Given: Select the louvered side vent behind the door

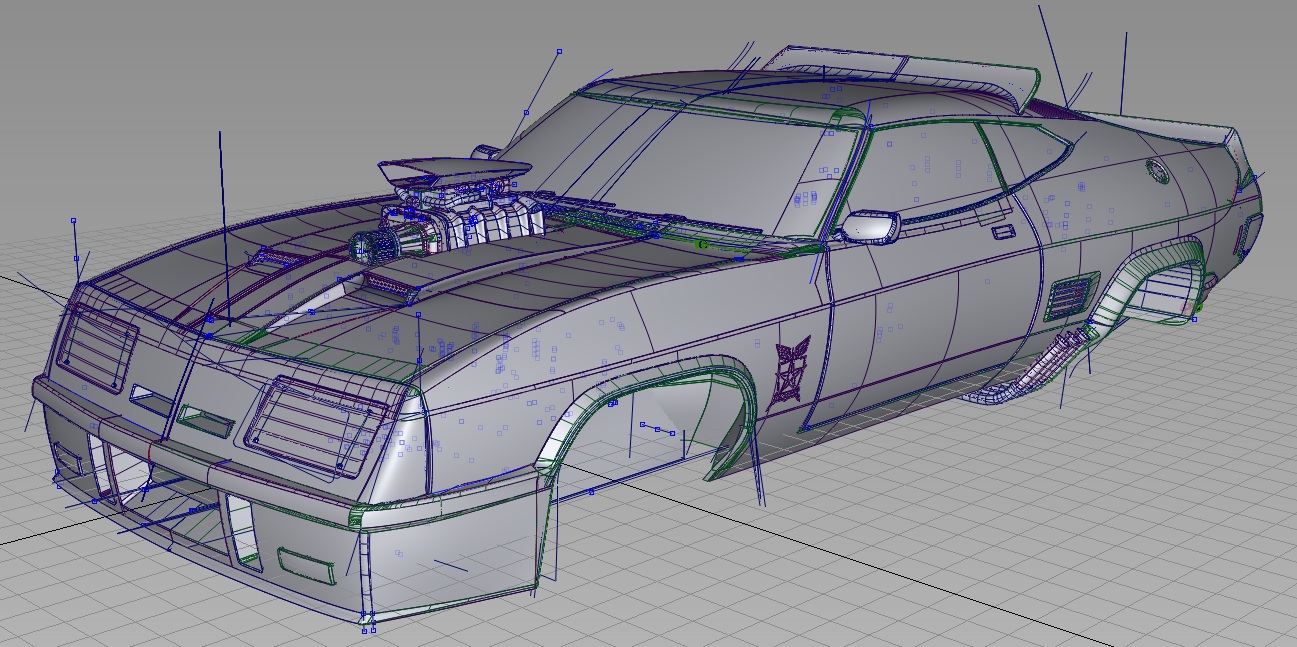Looking at the screenshot, I should point(1070,297).
